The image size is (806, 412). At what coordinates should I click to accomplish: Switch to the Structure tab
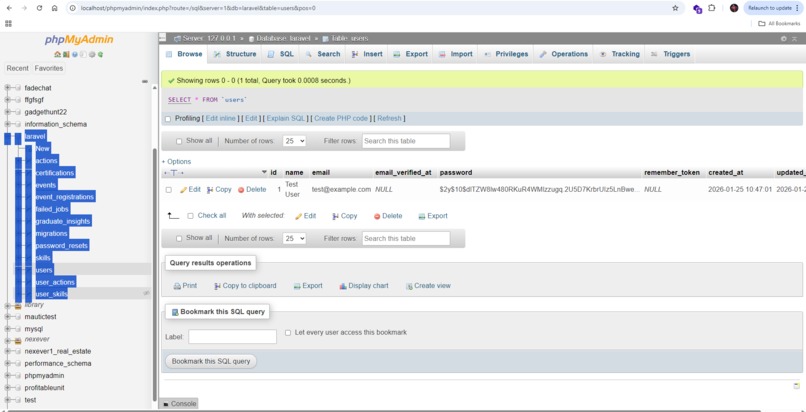point(234,54)
